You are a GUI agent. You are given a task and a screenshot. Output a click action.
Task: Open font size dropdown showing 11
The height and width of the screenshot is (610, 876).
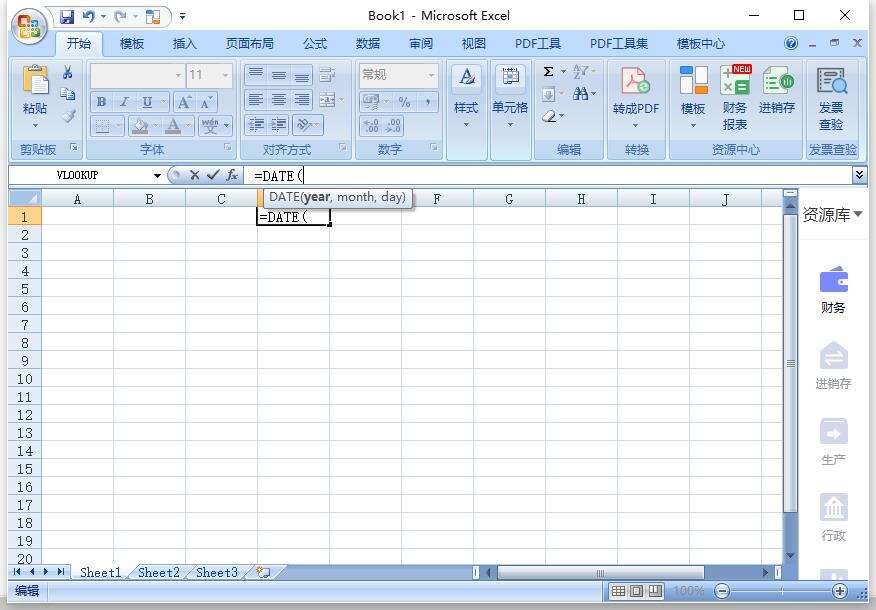(226, 75)
